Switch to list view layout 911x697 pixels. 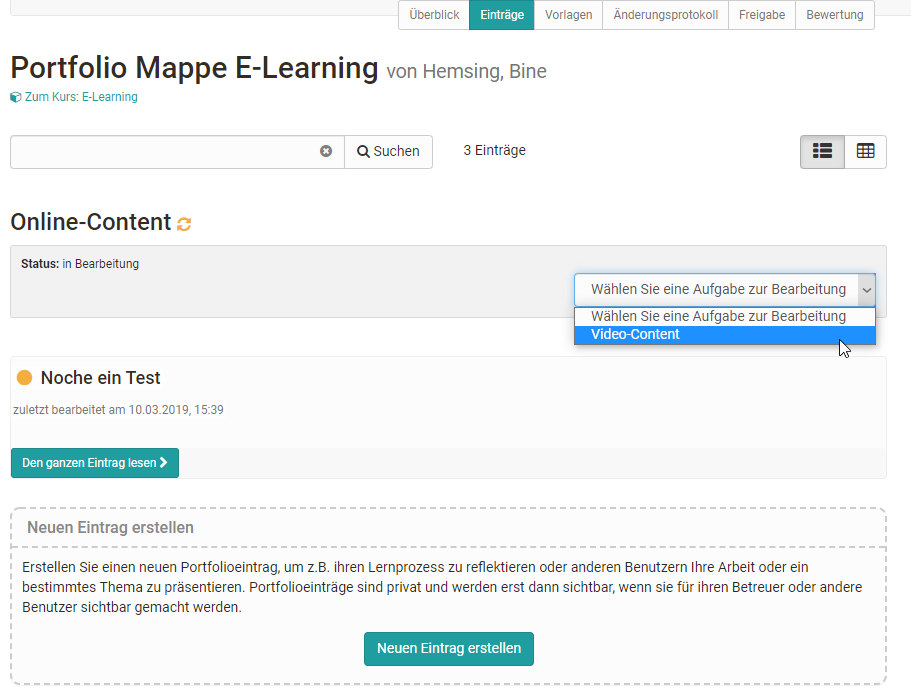[x=822, y=151]
